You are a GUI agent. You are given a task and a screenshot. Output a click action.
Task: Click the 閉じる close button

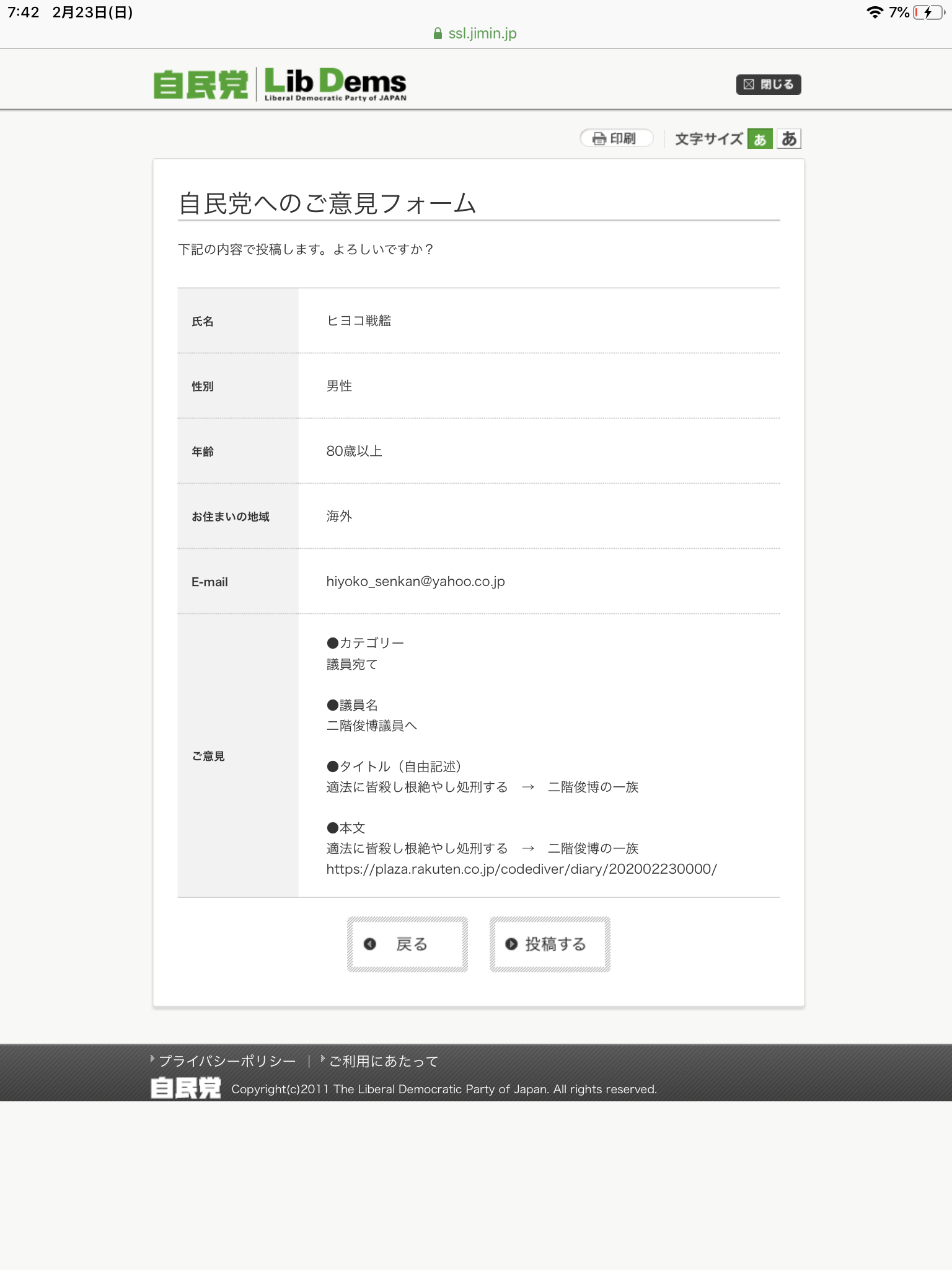pyautogui.click(x=769, y=84)
